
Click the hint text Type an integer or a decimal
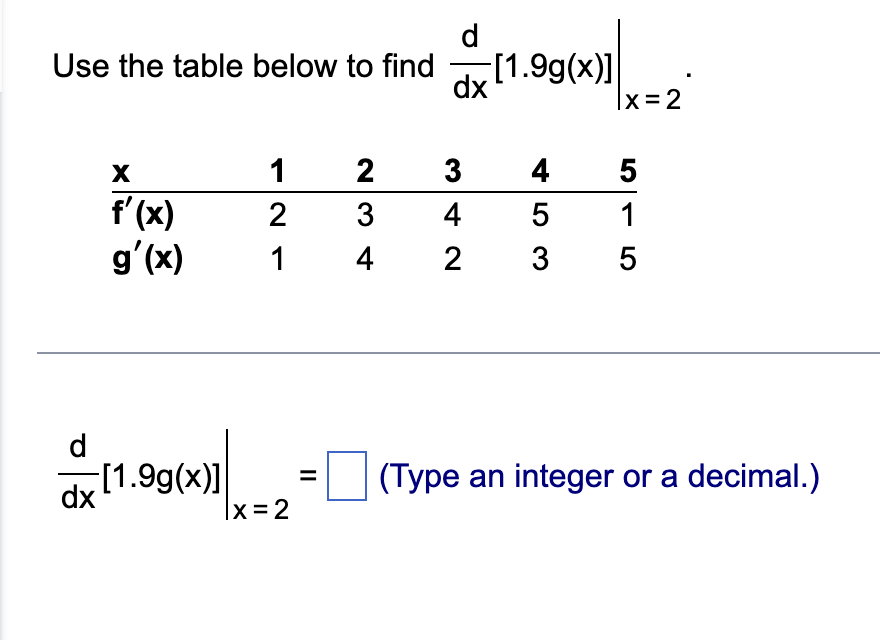coord(596,477)
